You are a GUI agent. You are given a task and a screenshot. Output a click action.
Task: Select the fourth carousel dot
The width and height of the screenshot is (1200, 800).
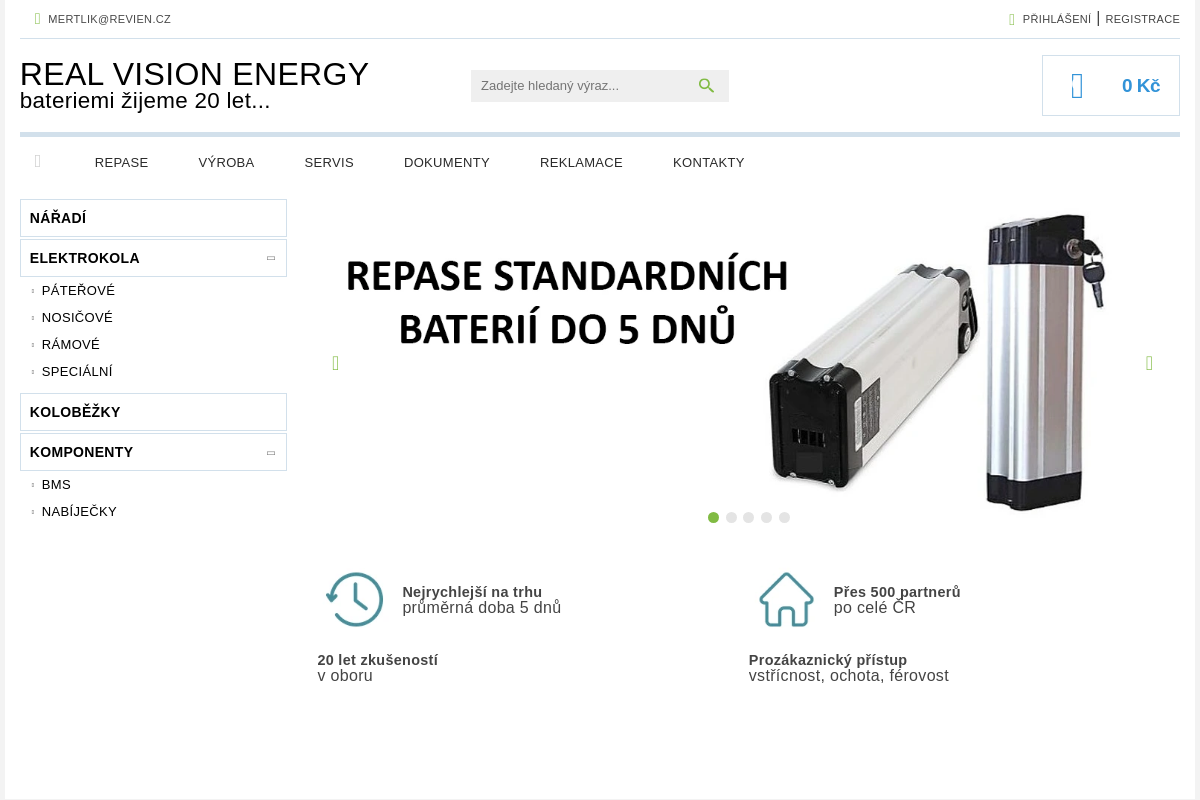(766, 517)
